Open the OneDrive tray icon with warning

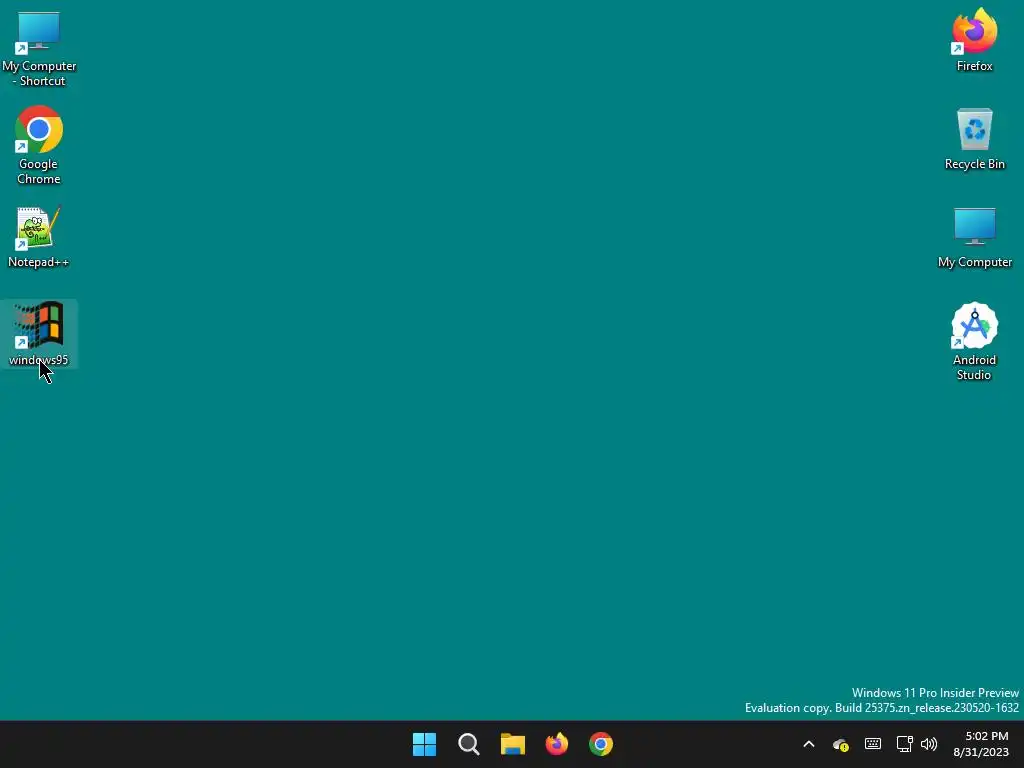(x=840, y=744)
